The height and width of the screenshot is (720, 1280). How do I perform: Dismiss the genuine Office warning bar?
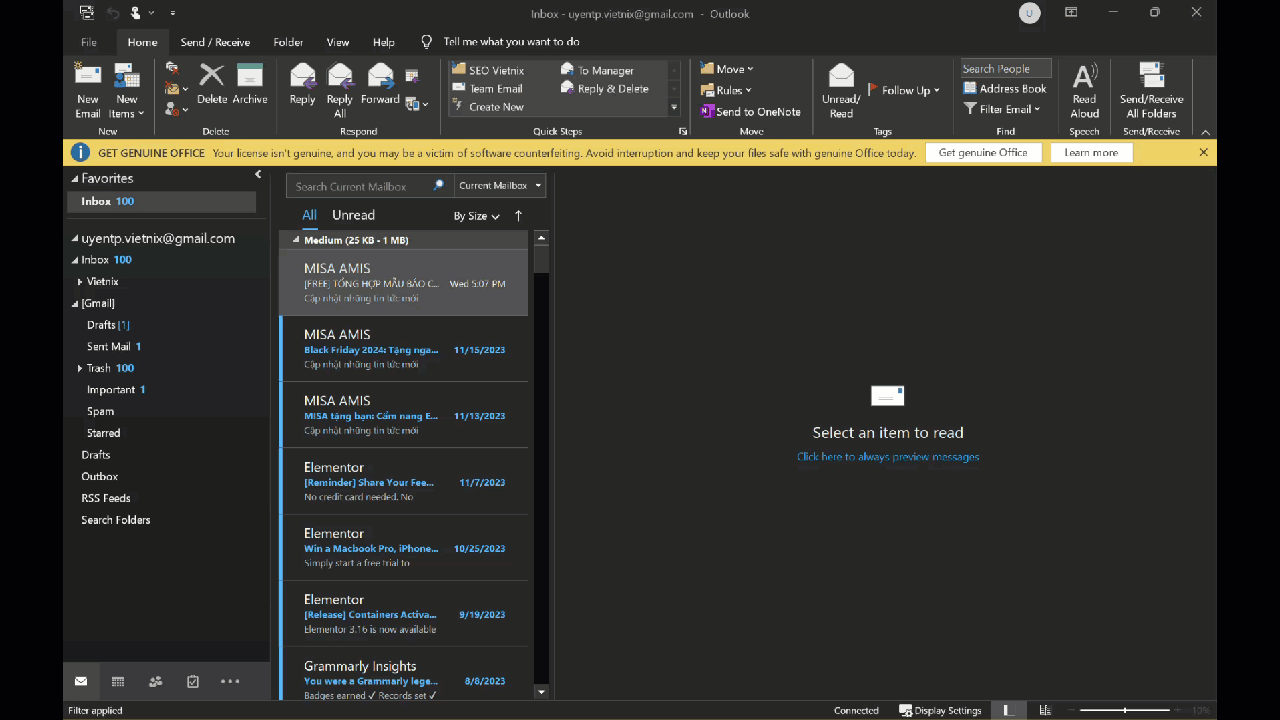(1203, 152)
